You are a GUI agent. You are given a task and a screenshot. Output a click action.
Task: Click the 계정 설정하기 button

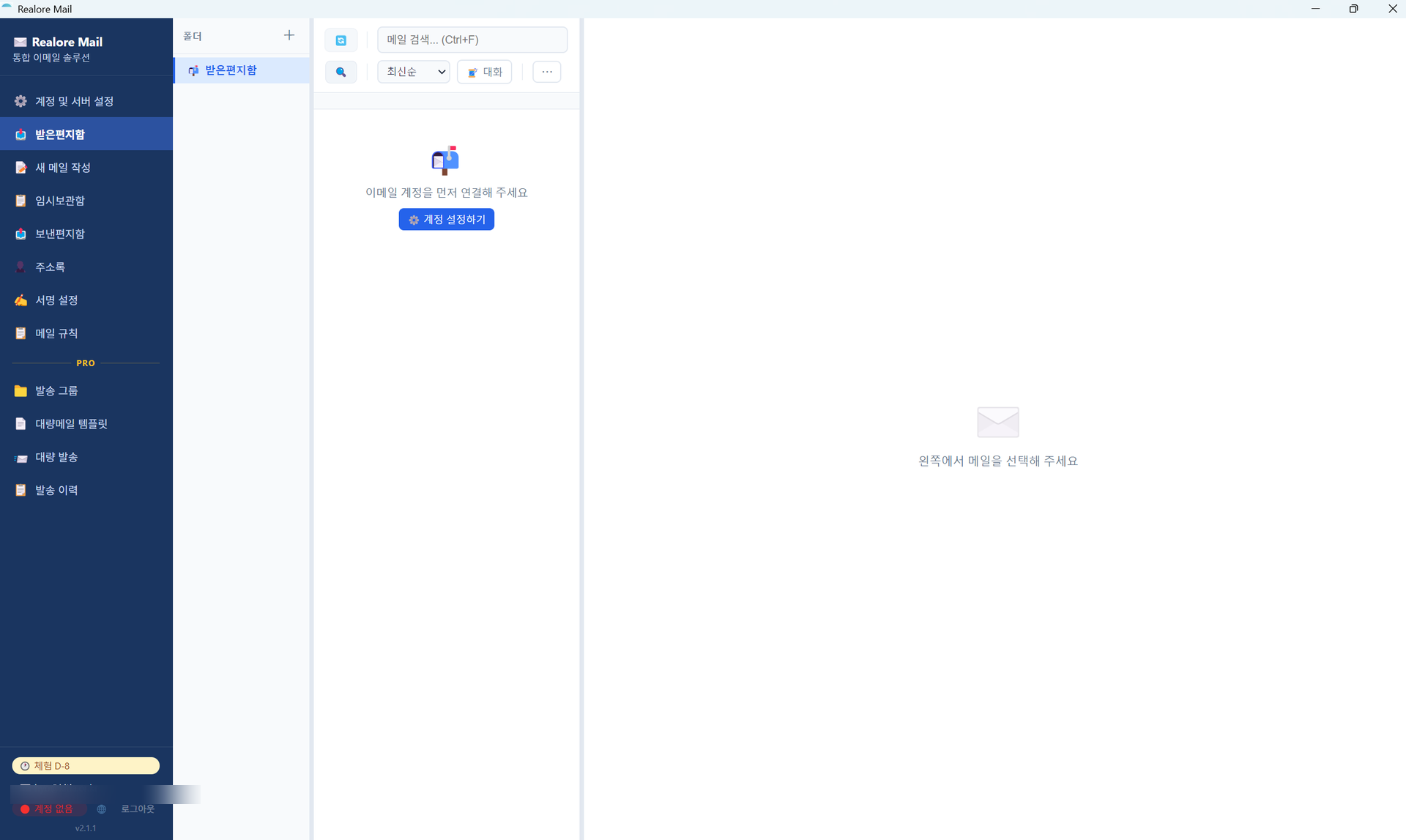click(x=447, y=220)
